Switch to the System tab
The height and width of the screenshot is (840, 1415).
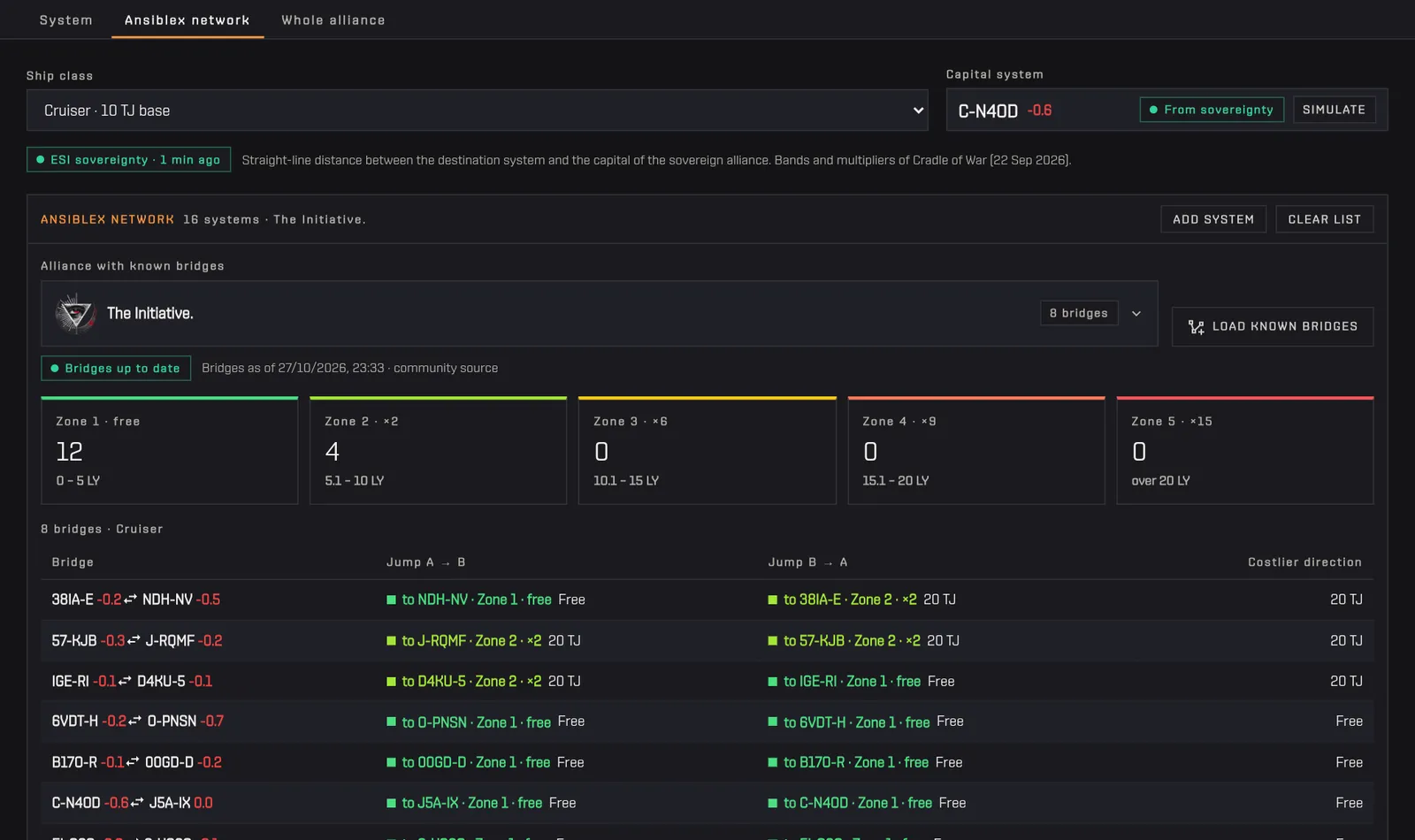click(x=65, y=19)
